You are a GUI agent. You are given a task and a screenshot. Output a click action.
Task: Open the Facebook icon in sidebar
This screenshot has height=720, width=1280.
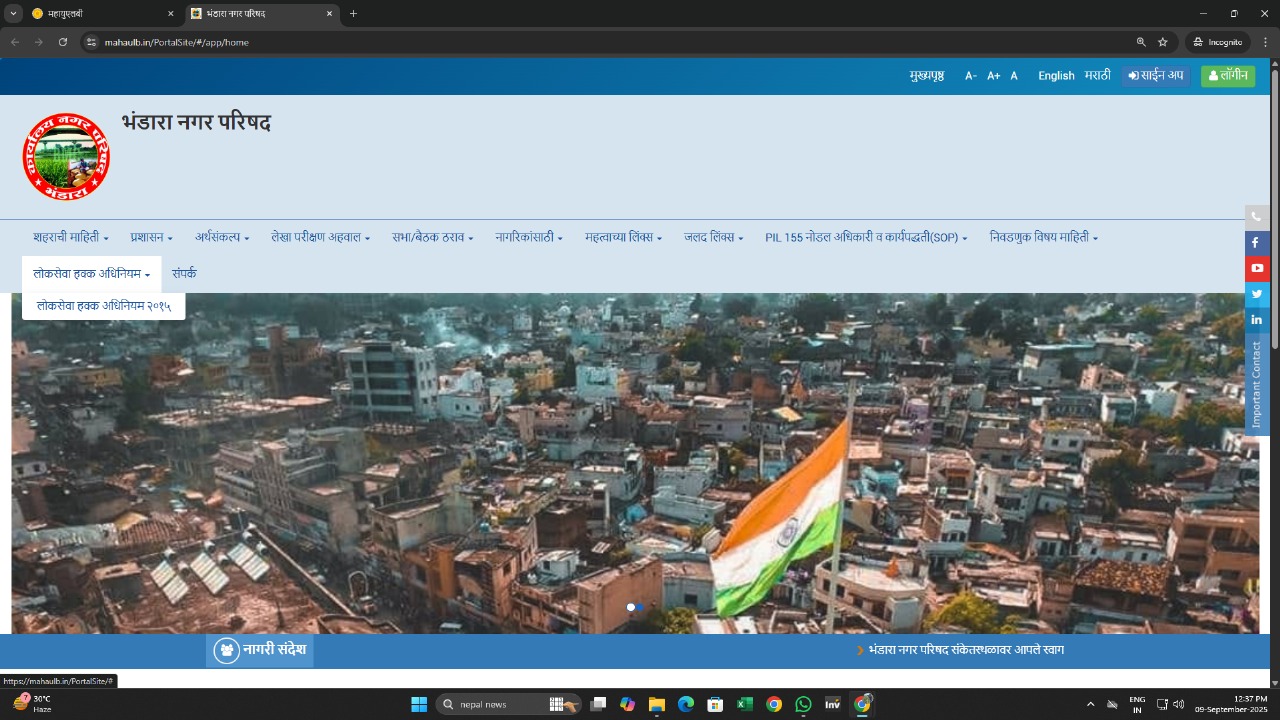pyautogui.click(x=1256, y=243)
